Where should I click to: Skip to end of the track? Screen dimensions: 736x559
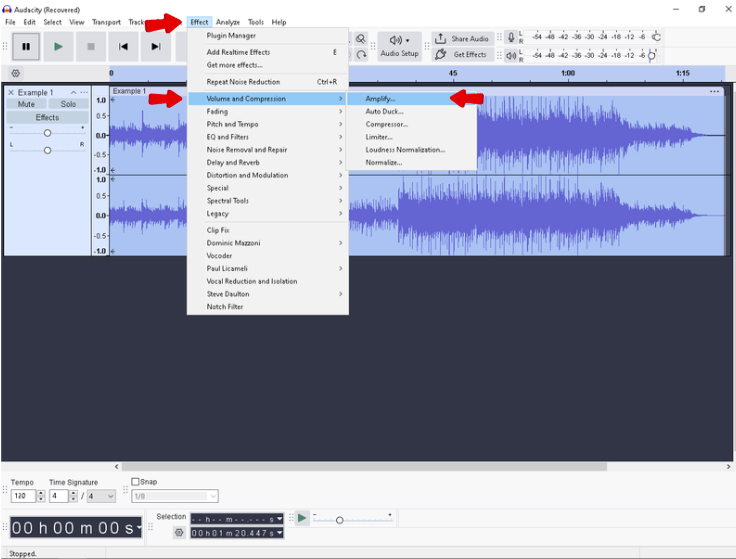point(155,46)
